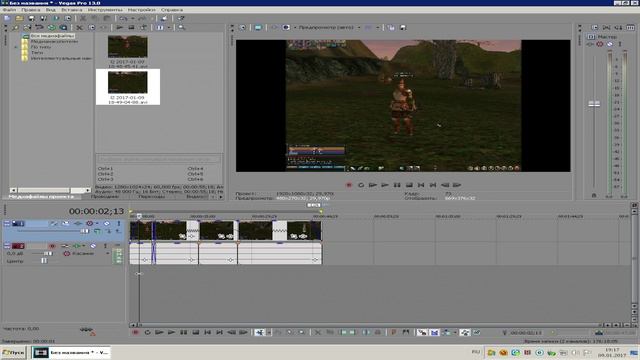Click the Search media magnifier icon
Screen dimensions: 640x360
pyautogui.click(x=181, y=28)
